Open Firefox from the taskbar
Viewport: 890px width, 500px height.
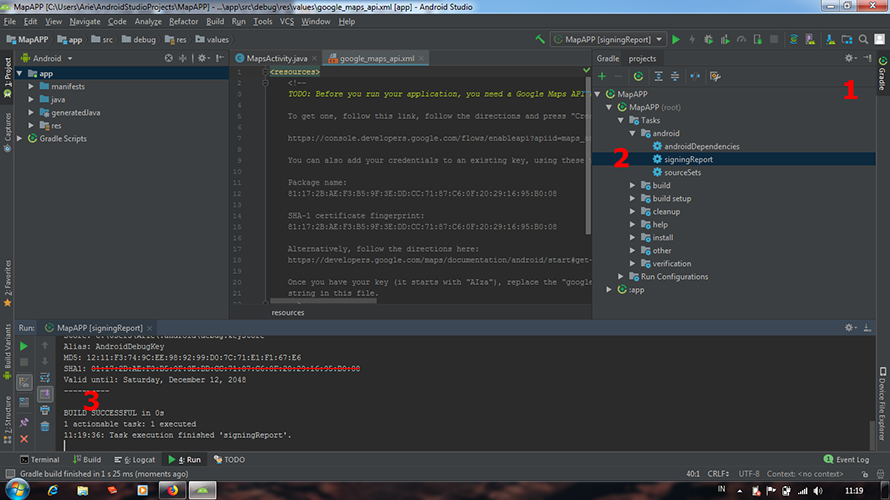(173, 490)
